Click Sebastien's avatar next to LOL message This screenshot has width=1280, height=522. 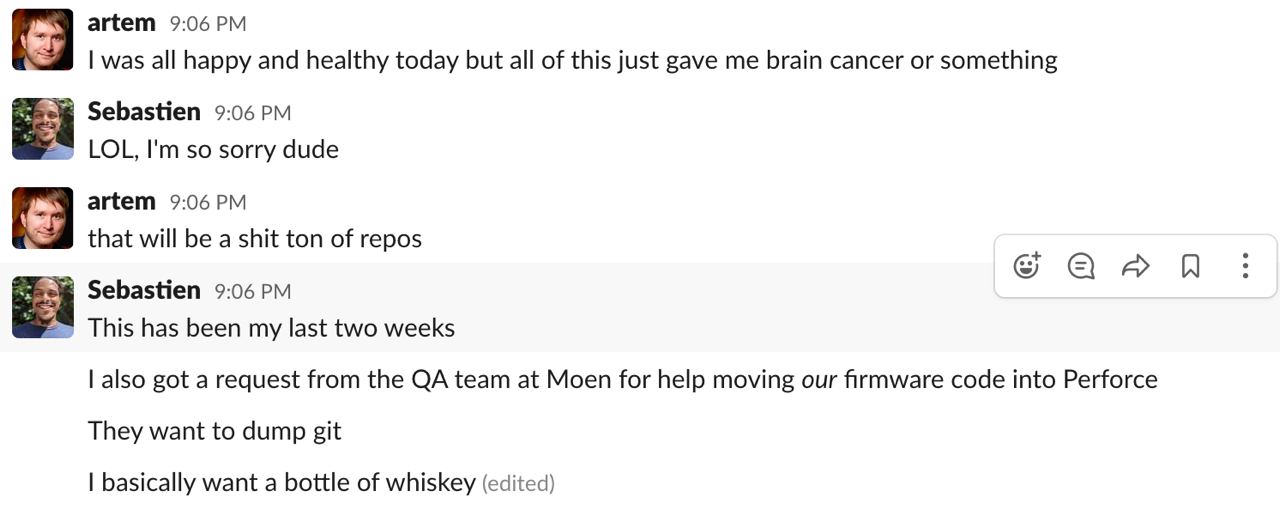coord(43,129)
